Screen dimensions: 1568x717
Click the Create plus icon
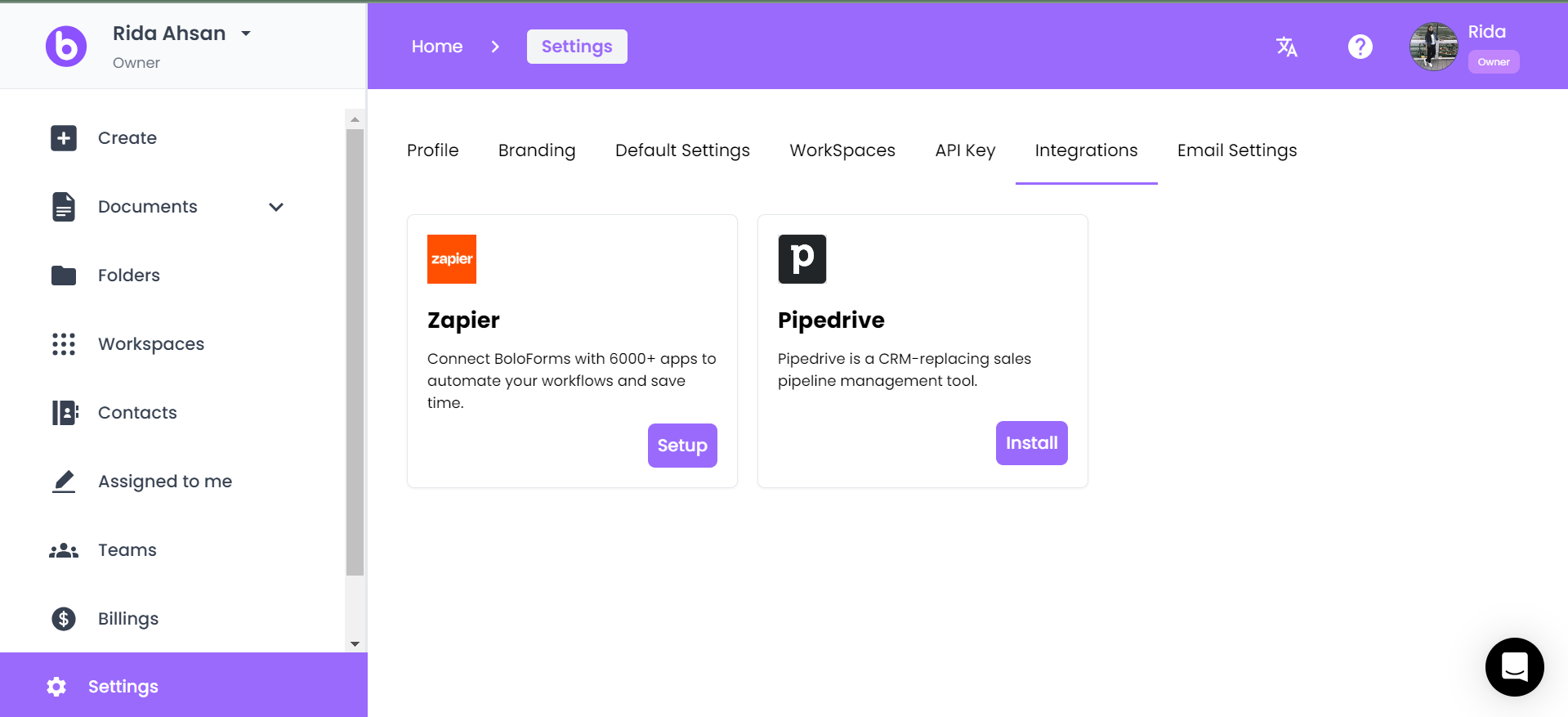click(x=64, y=138)
